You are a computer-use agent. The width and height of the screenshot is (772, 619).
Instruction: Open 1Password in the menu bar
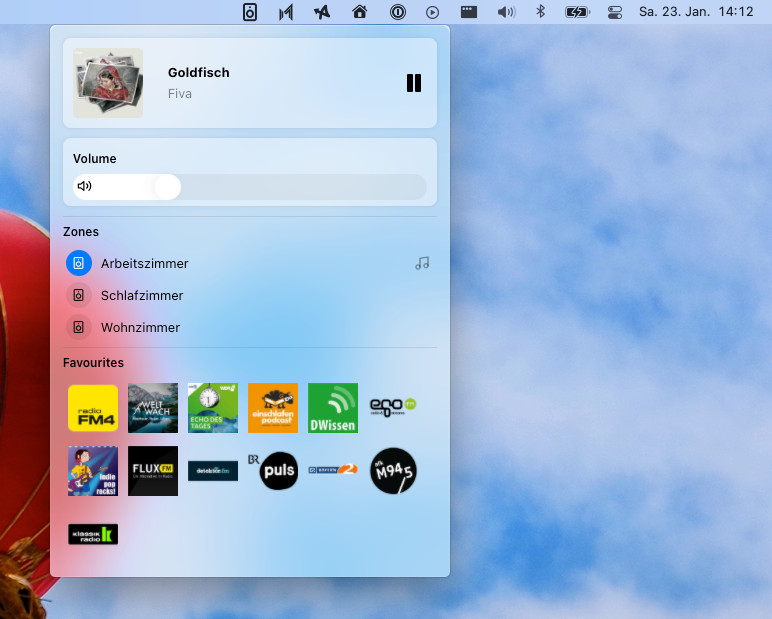point(398,12)
